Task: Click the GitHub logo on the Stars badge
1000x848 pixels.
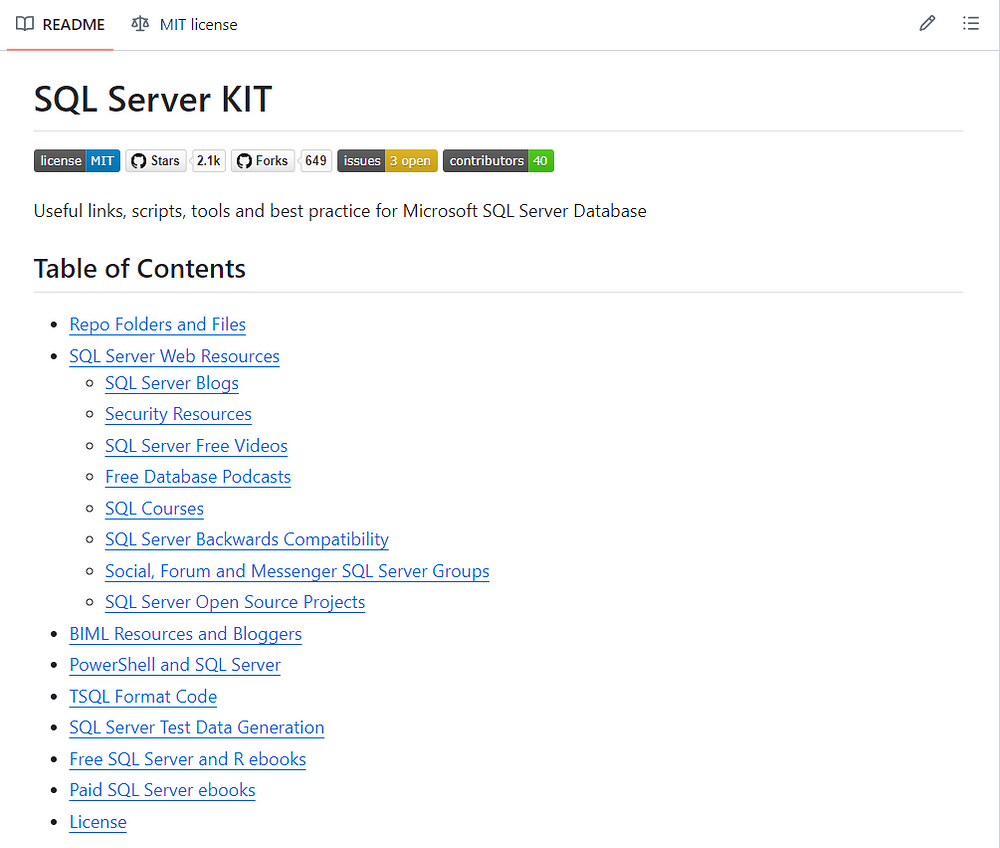Action: pos(134,160)
